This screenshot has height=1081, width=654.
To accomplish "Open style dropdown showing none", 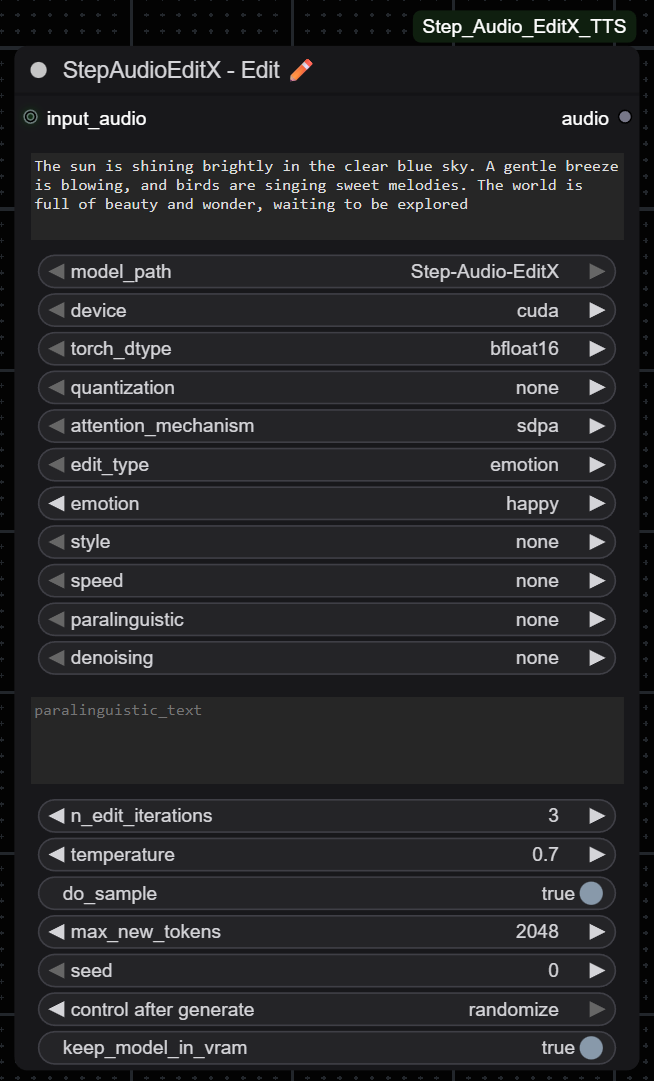I will (x=327, y=542).
